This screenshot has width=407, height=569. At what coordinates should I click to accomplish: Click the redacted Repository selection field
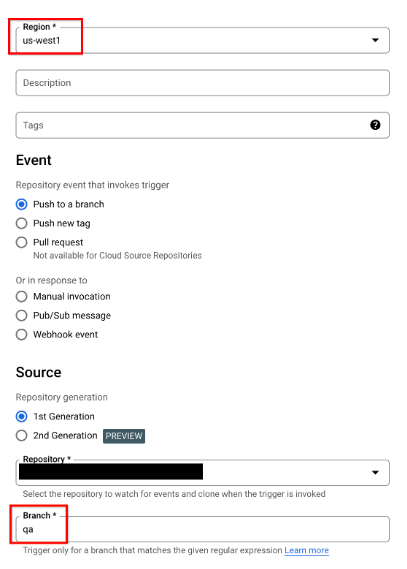coord(111,472)
